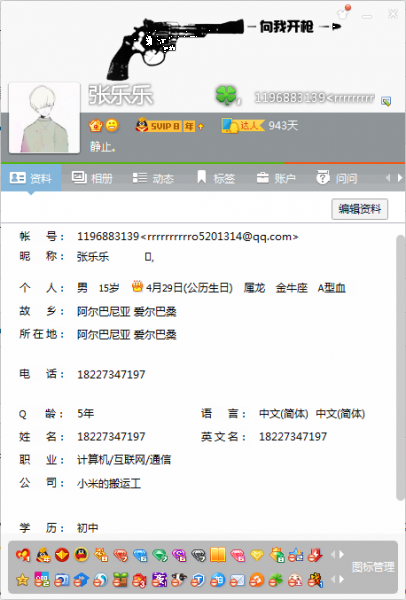This screenshot has width=406, height=600.
Task: Click the penguin annual-member icon in icon tray
Action: click(x=43, y=555)
